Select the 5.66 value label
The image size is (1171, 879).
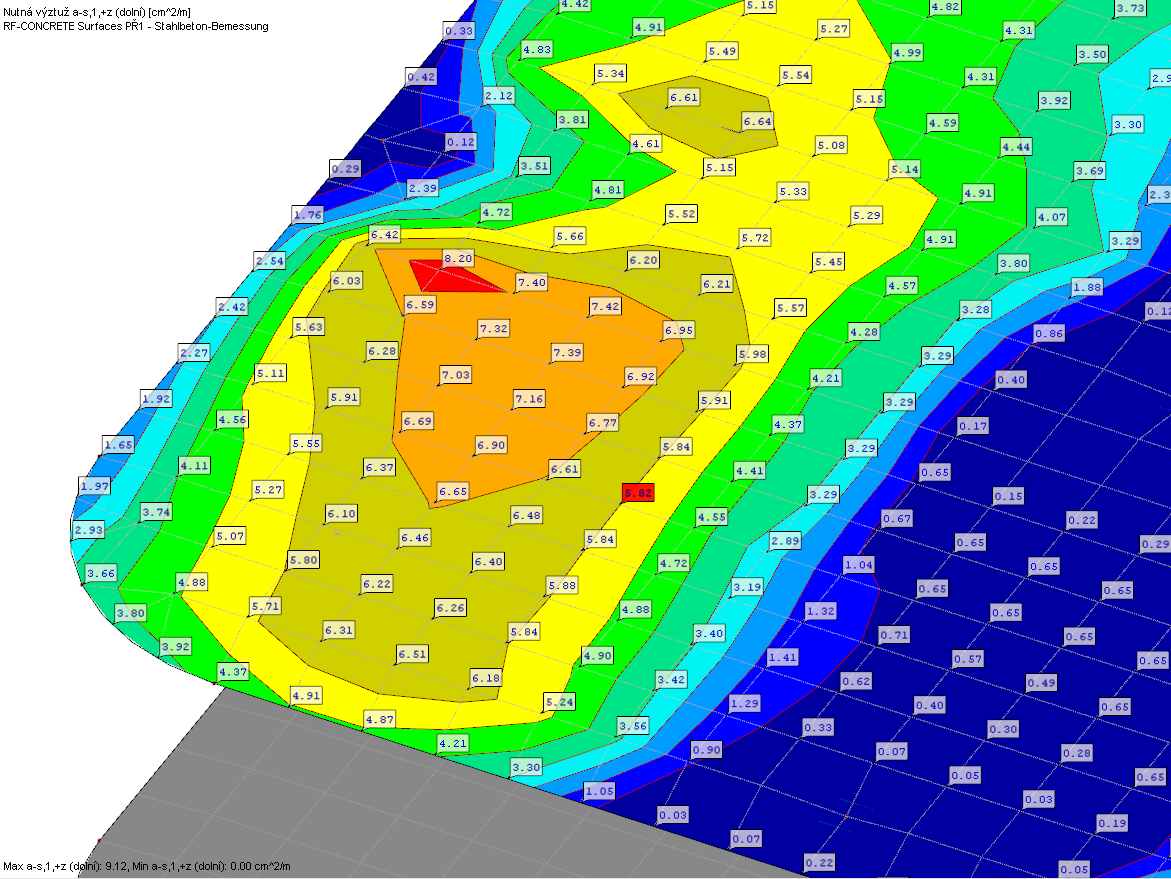570,236
